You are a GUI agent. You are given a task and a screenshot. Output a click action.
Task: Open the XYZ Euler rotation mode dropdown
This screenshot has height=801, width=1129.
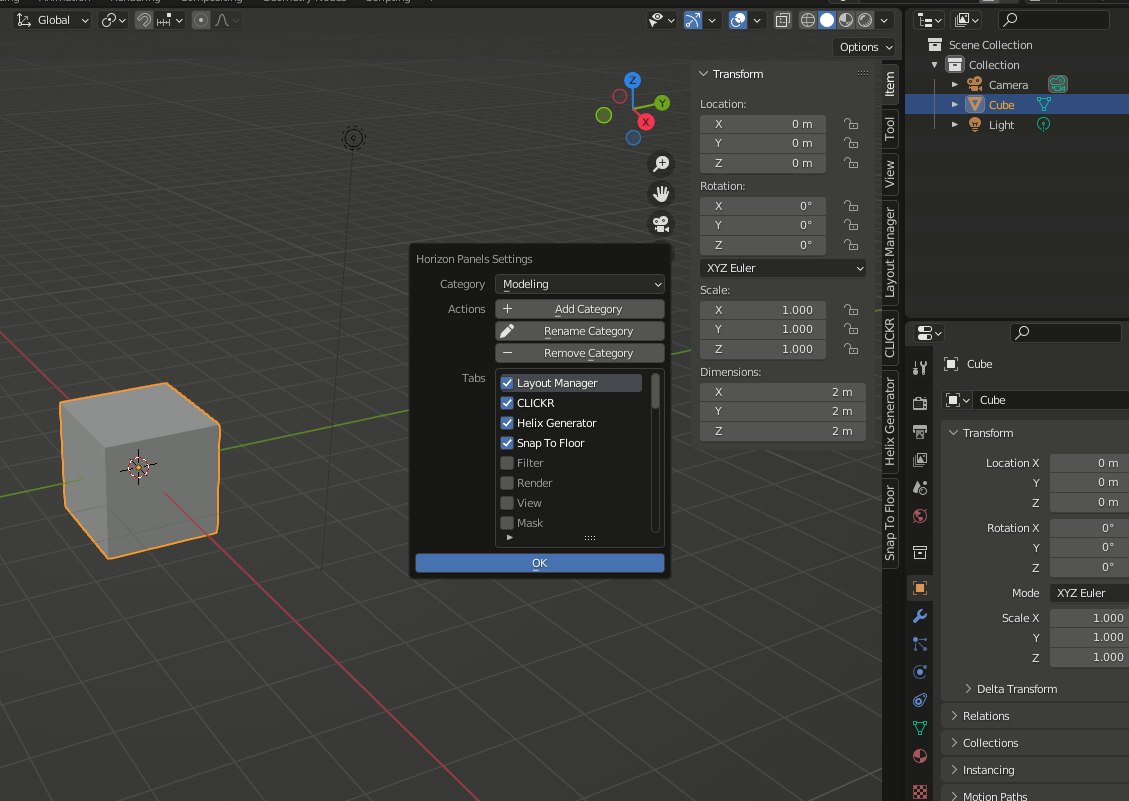tap(783, 268)
